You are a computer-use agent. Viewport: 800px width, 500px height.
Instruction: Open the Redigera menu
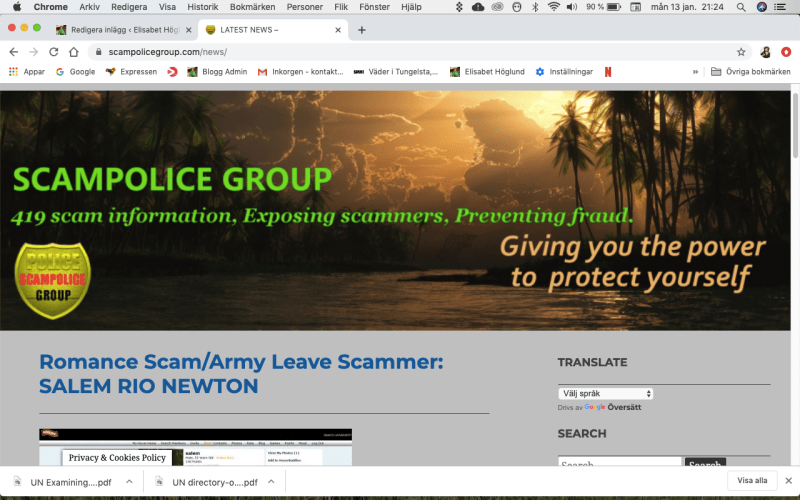point(129,7)
